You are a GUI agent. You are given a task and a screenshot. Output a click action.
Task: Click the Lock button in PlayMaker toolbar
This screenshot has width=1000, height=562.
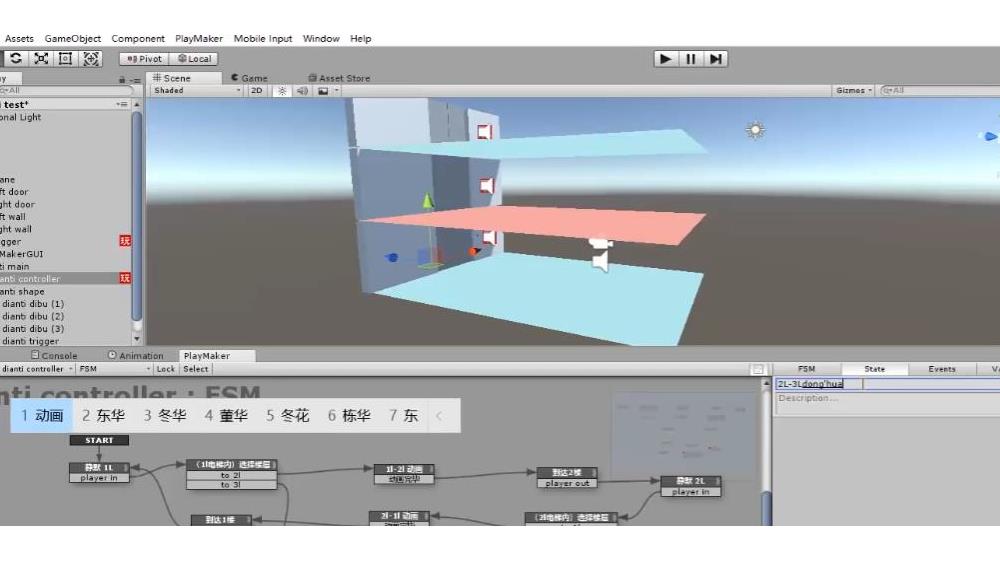point(166,369)
